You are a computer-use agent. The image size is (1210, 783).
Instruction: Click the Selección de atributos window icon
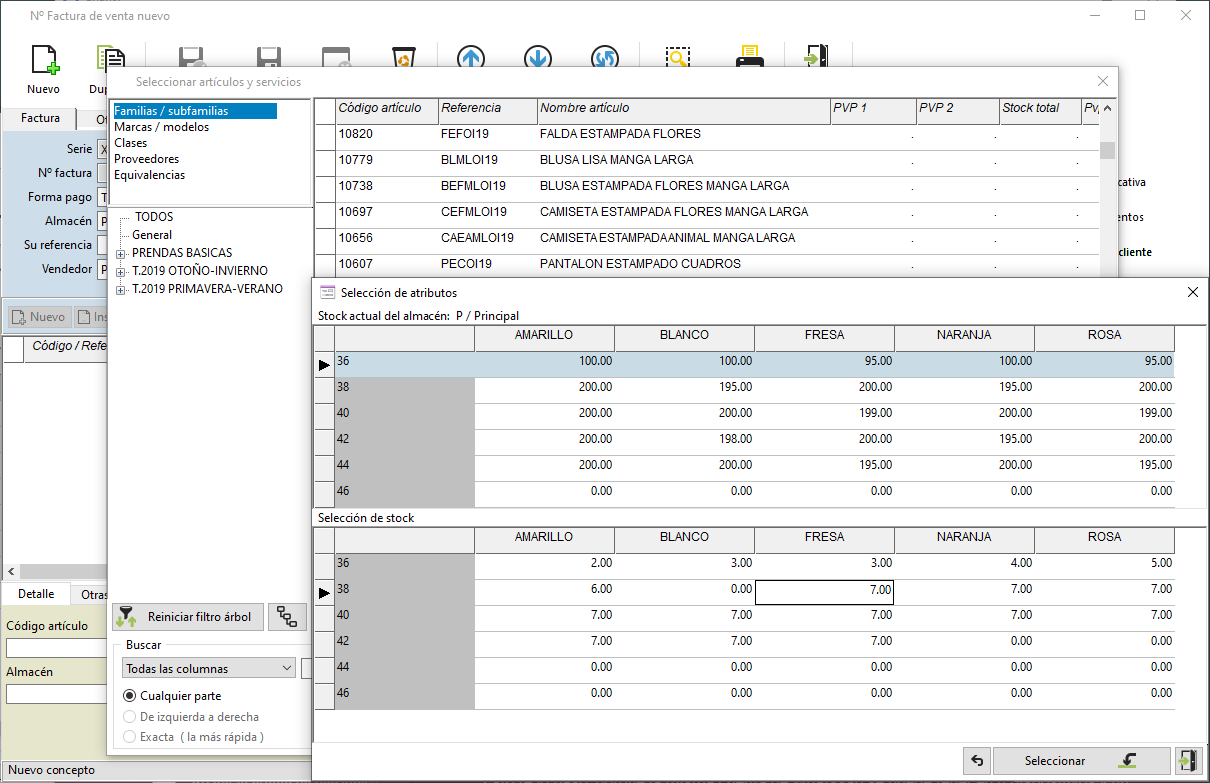tap(326, 292)
